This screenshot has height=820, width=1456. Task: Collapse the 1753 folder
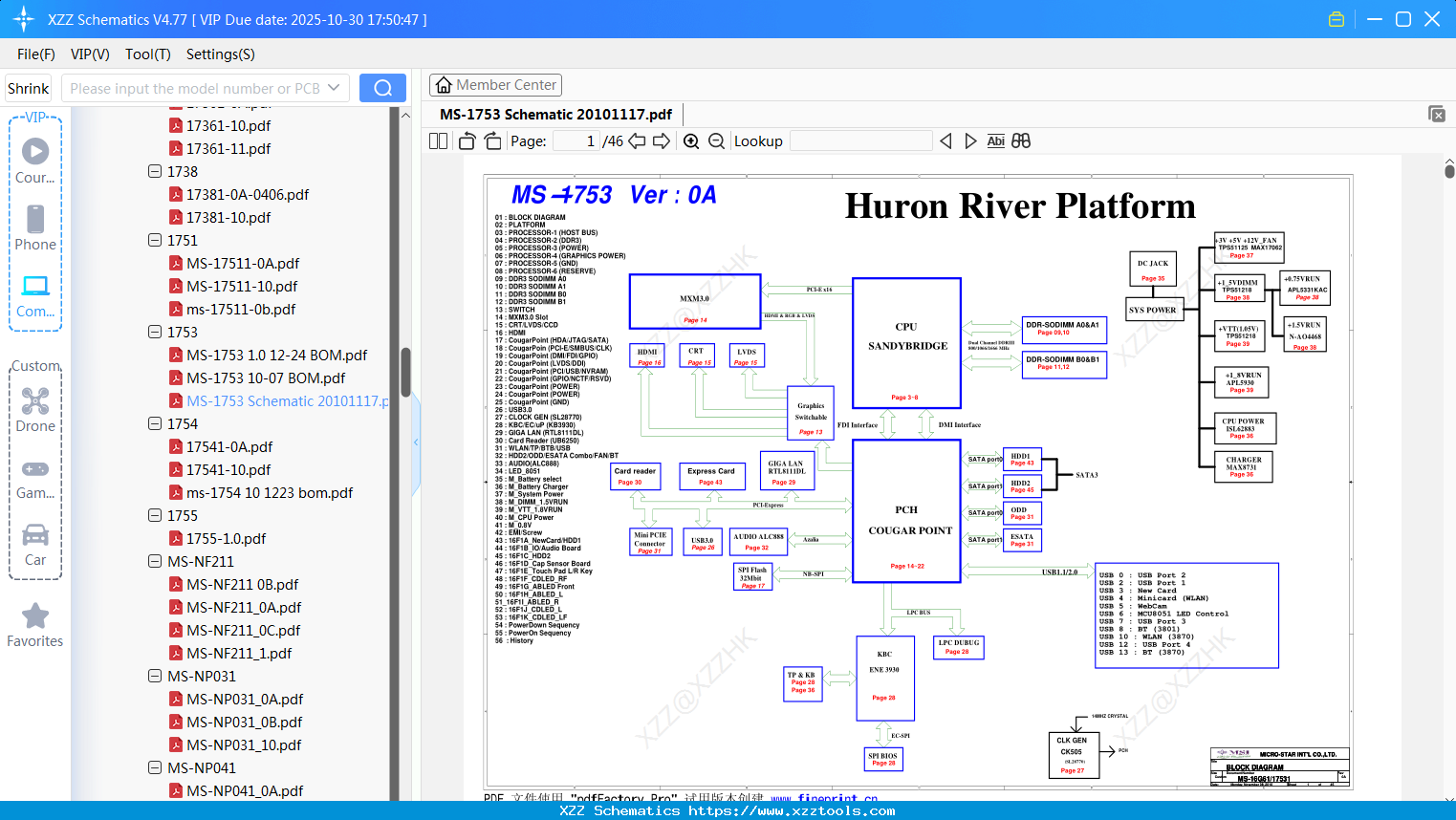click(155, 333)
